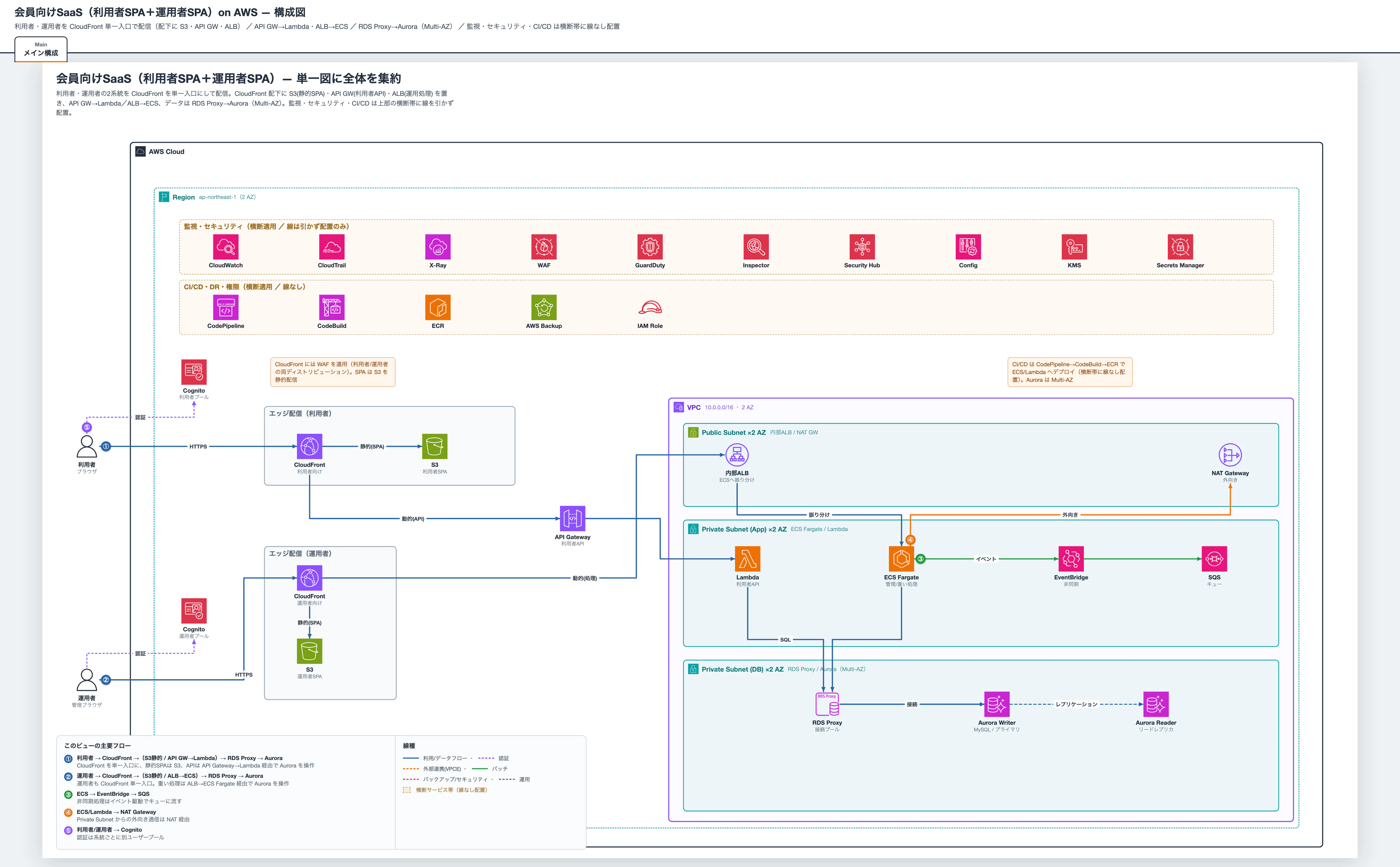Click the green step 3 marker

tap(920, 559)
